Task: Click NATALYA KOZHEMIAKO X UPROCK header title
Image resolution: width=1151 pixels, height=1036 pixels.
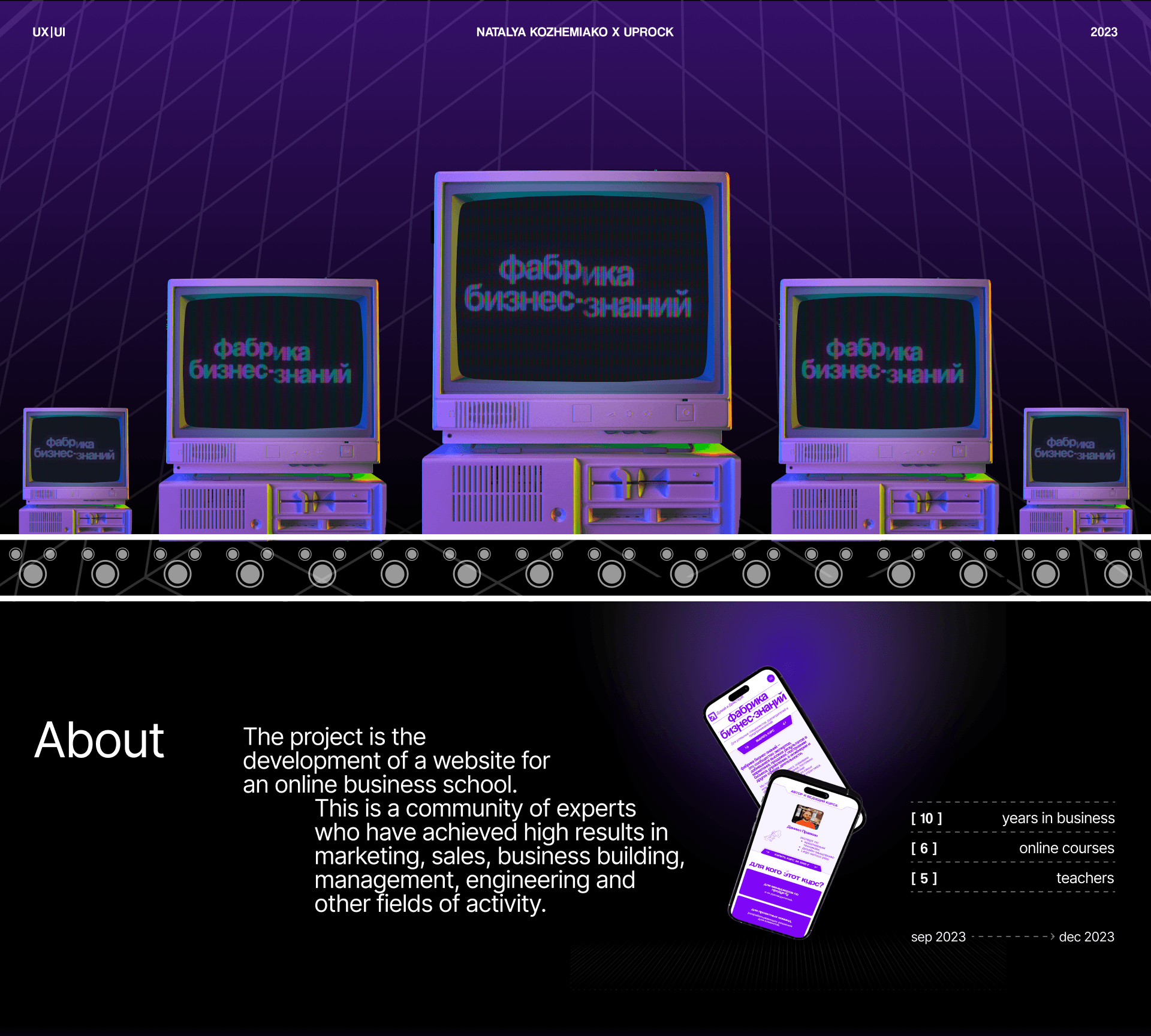Action: point(574,32)
